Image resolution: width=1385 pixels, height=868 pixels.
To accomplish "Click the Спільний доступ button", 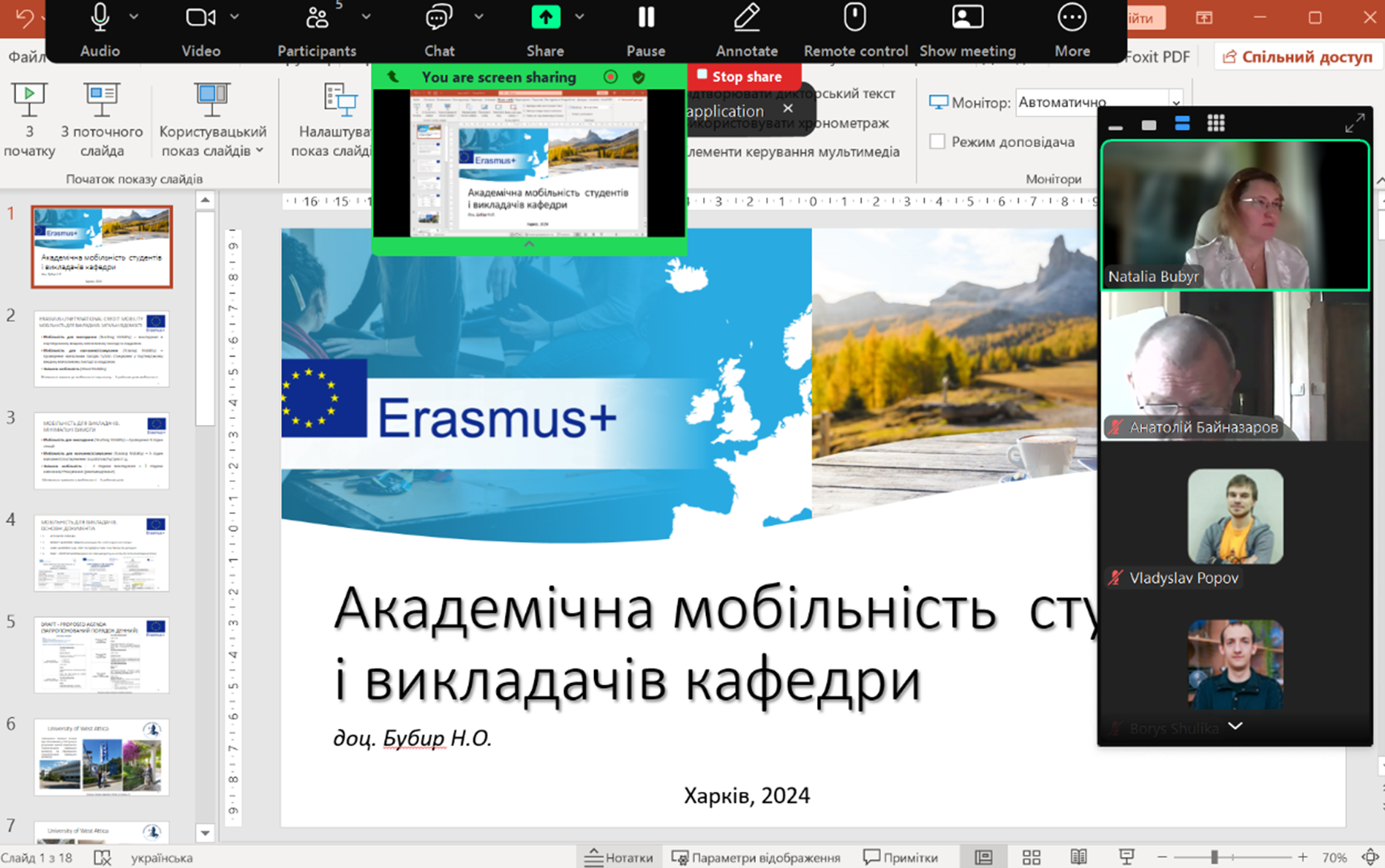I will (1297, 57).
